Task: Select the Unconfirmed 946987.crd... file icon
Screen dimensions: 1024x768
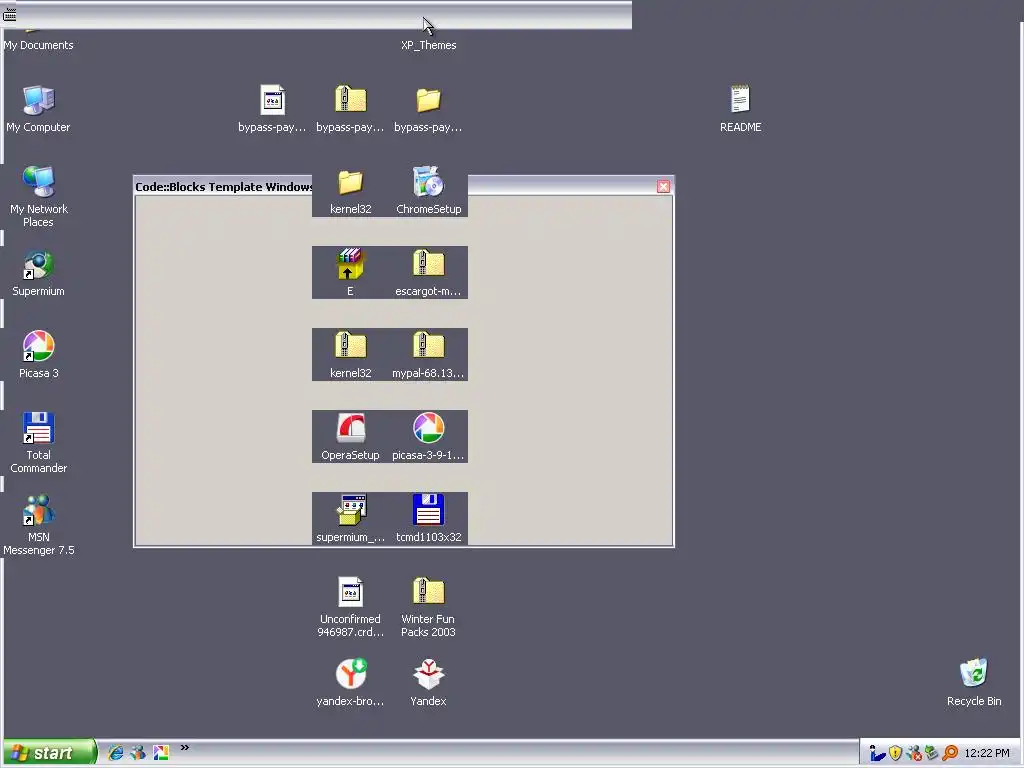Action: 351,592
